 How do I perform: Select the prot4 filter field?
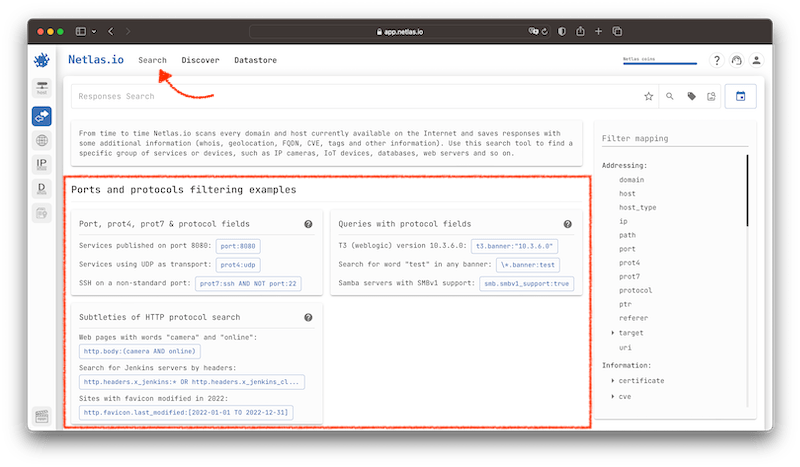click(629, 262)
